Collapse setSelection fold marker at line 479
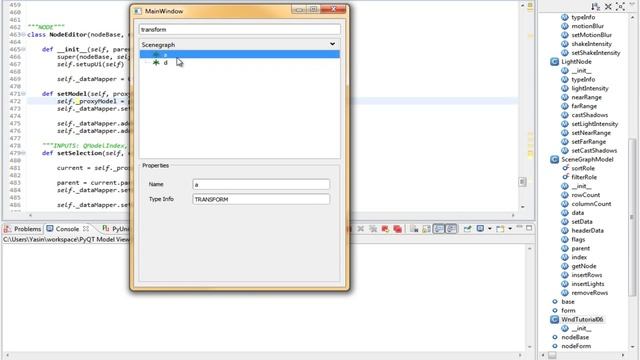 [23, 153]
